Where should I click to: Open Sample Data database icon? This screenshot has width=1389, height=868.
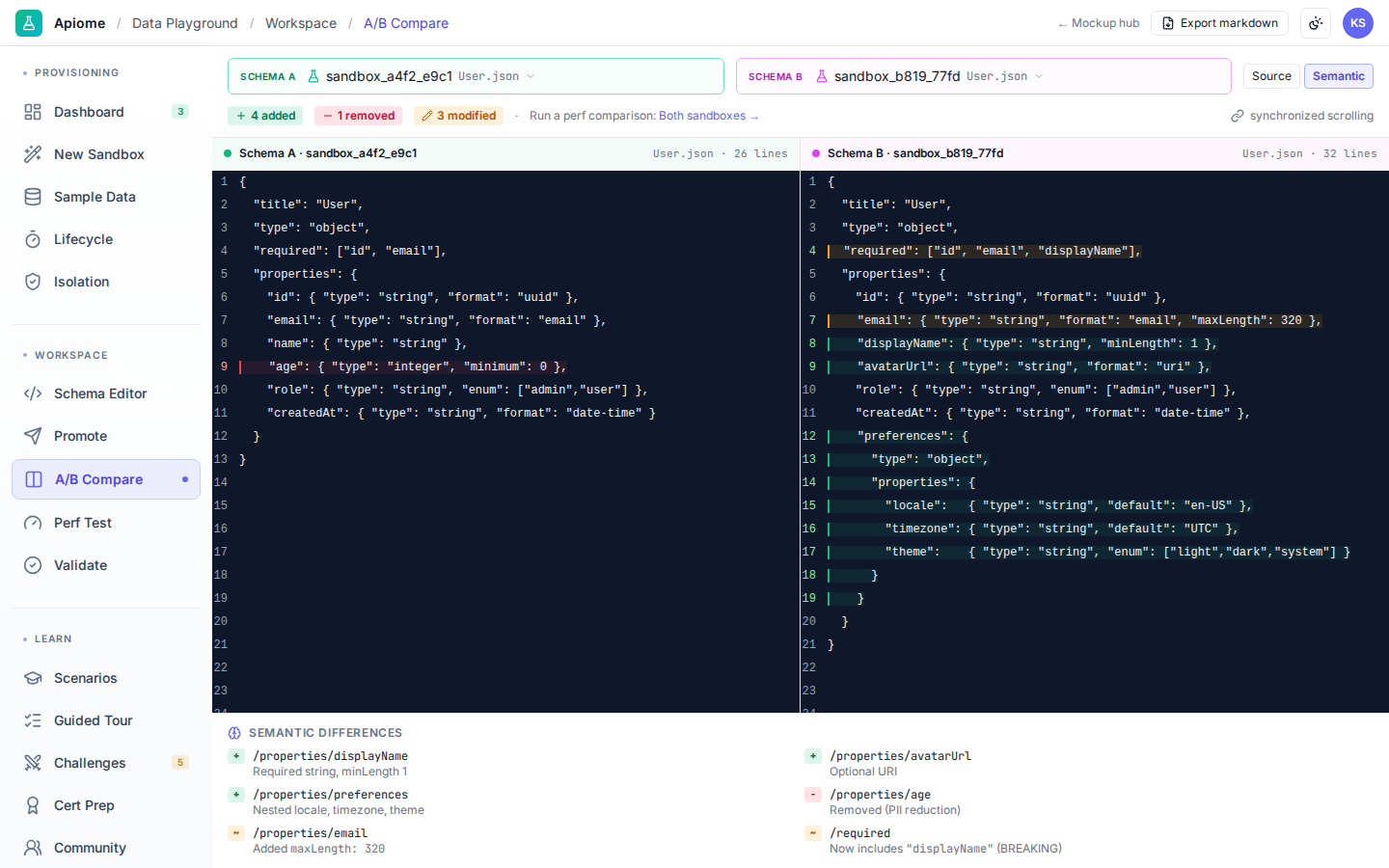pyautogui.click(x=33, y=197)
